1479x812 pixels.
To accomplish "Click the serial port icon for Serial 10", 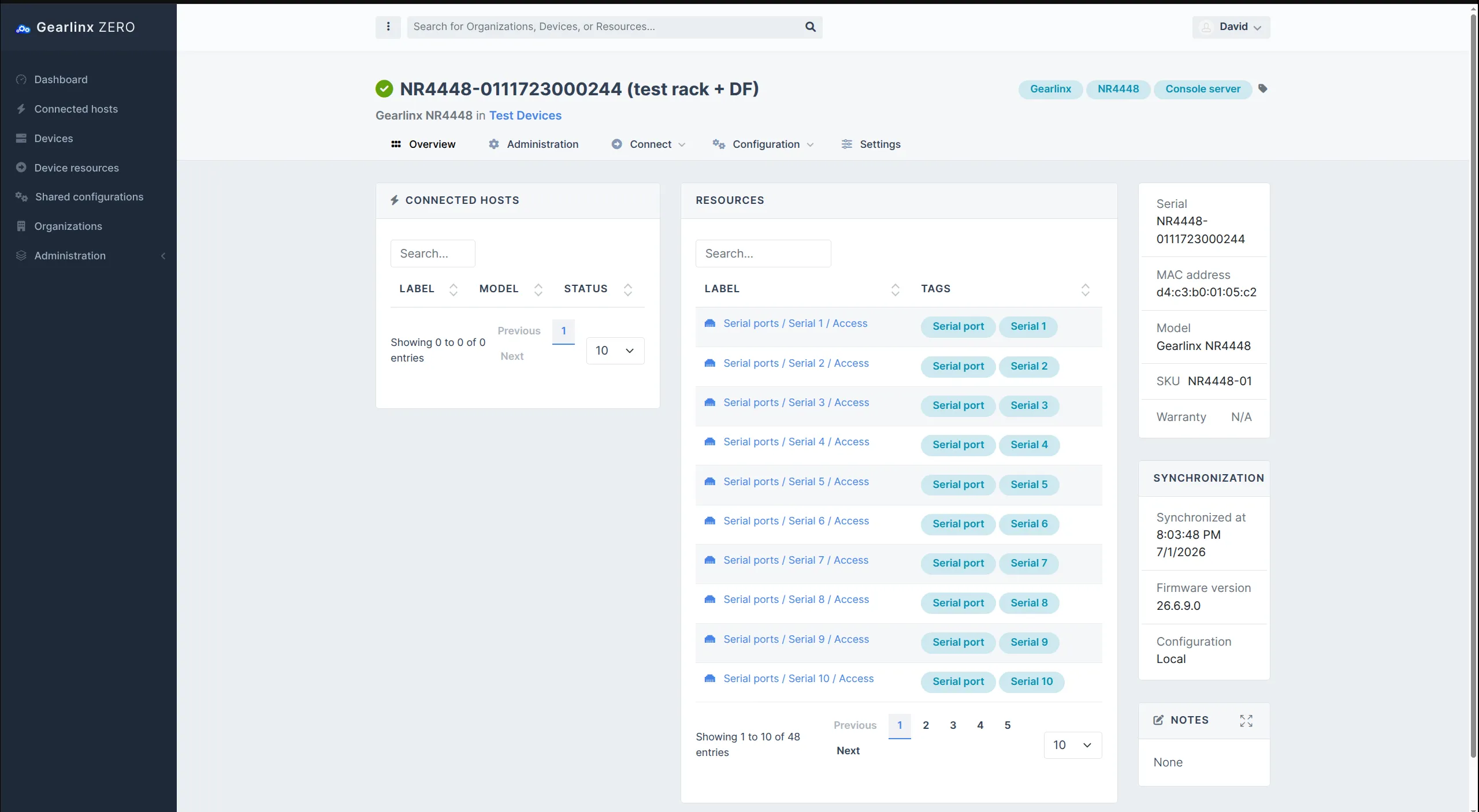I will point(710,679).
